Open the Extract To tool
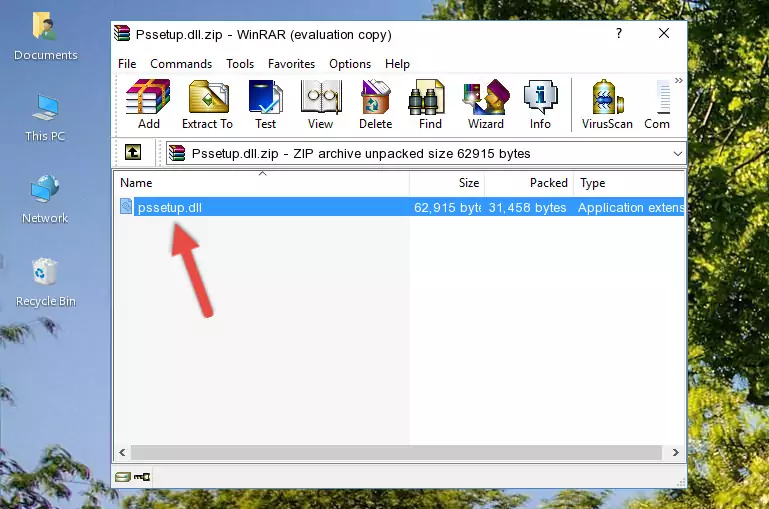The height and width of the screenshot is (509, 769). pos(207,104)
